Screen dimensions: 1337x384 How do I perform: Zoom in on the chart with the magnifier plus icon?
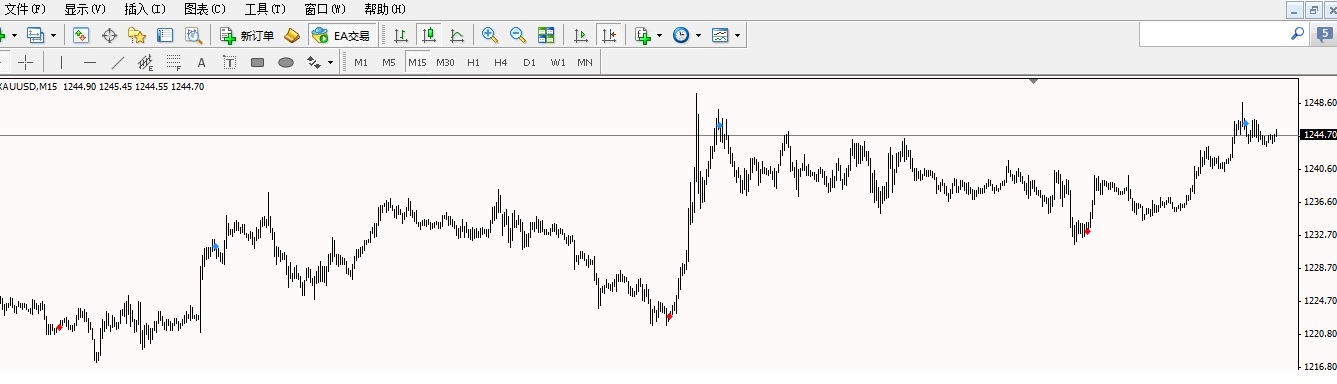pos(490,35)
